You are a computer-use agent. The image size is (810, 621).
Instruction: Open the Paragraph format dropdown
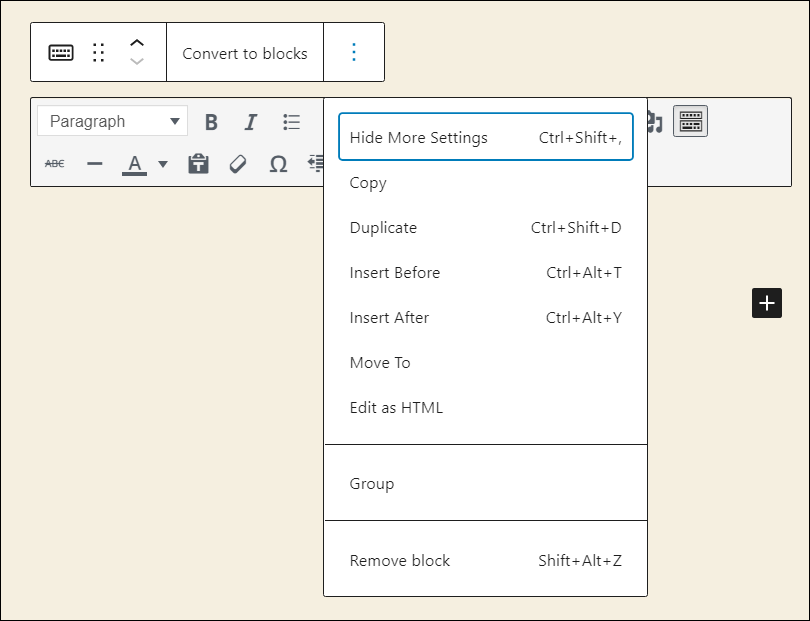[x=113, y=122]
